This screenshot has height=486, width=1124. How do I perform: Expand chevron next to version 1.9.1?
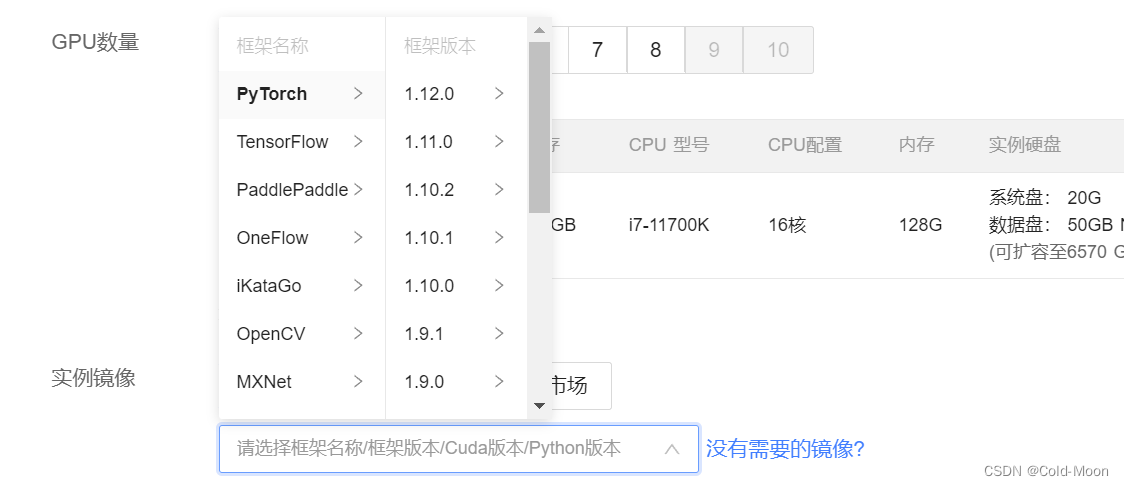point(500,334)
